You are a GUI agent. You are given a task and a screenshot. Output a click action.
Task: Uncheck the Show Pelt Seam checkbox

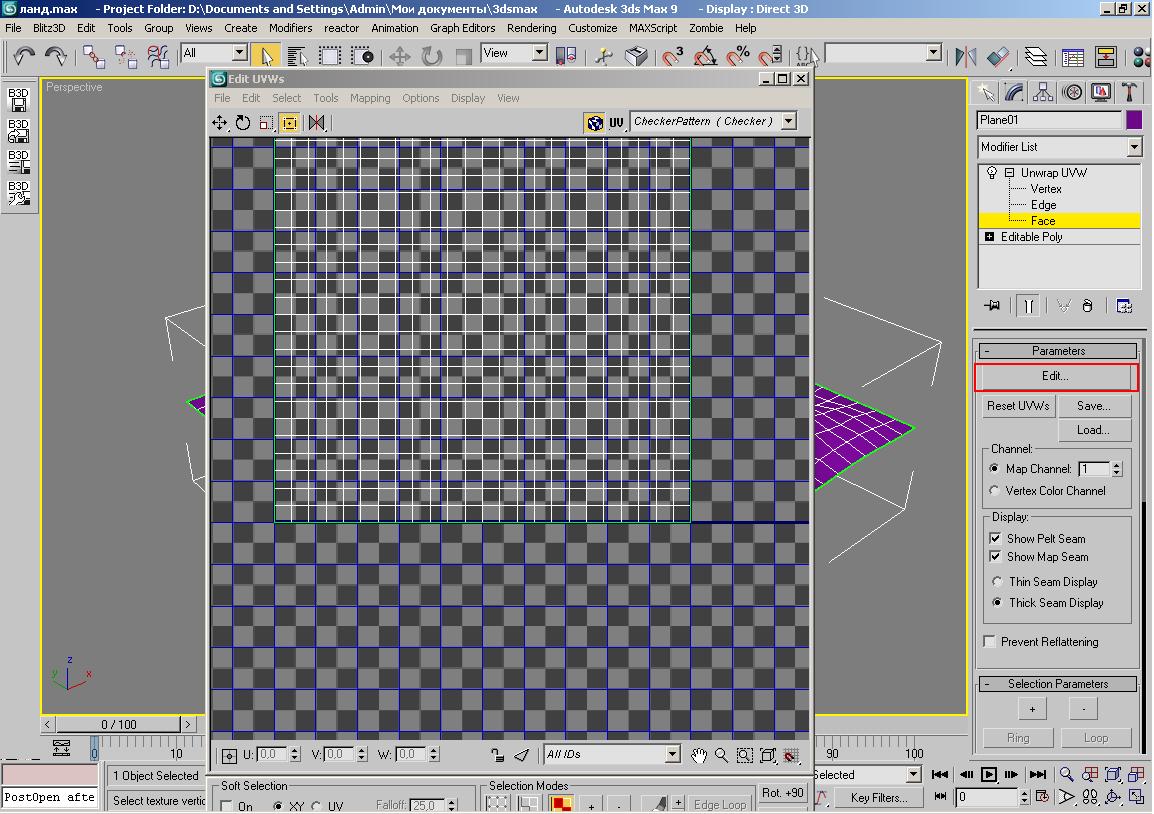coord(995,538)
